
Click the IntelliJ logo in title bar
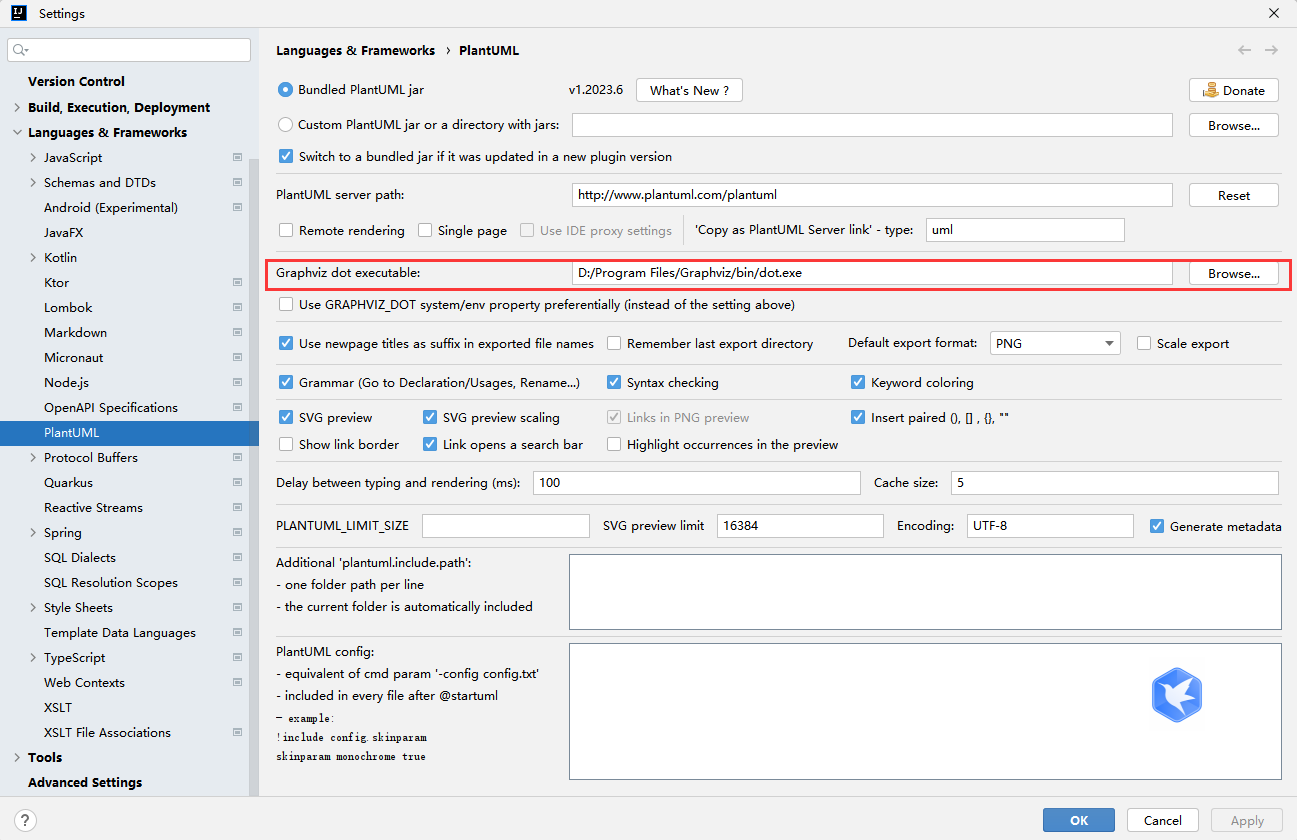coord(19,13)
